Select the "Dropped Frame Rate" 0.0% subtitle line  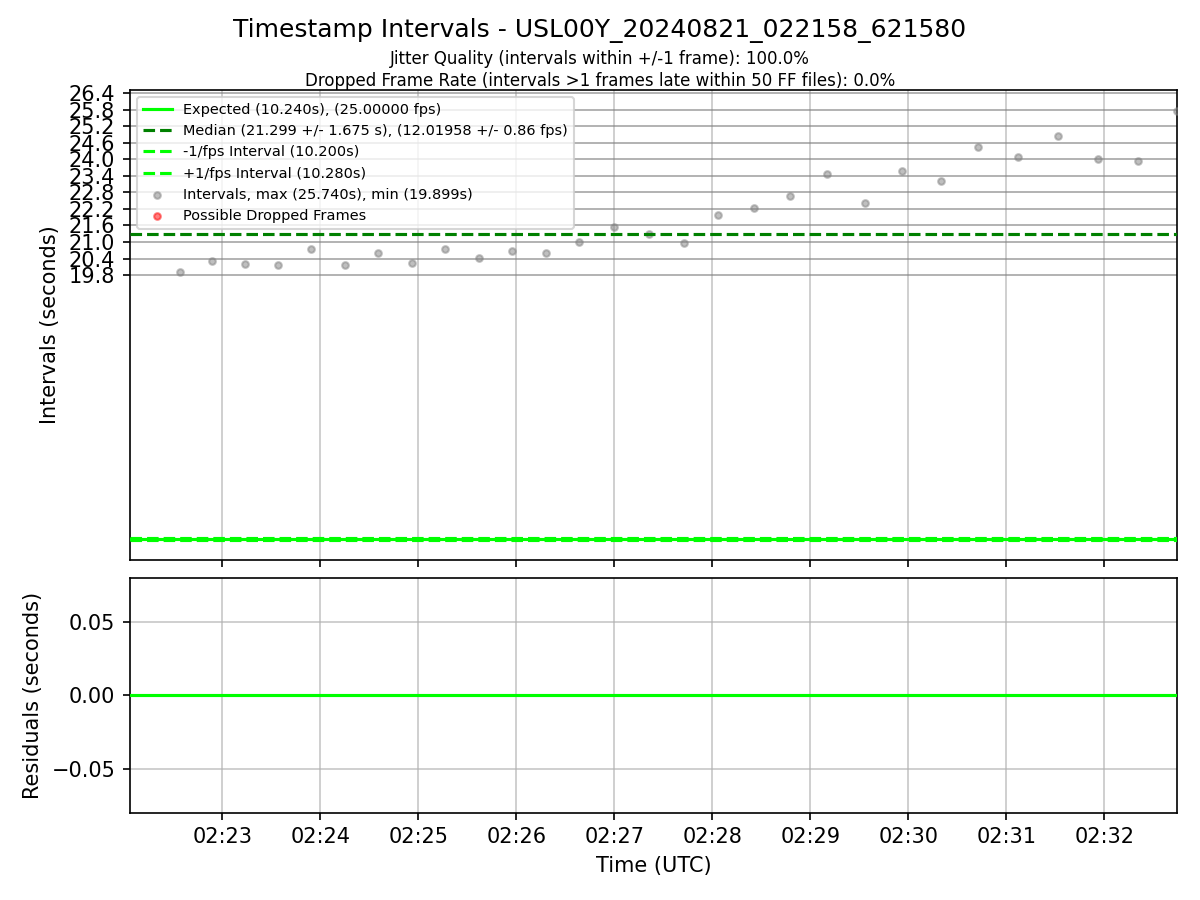(599, 80)
